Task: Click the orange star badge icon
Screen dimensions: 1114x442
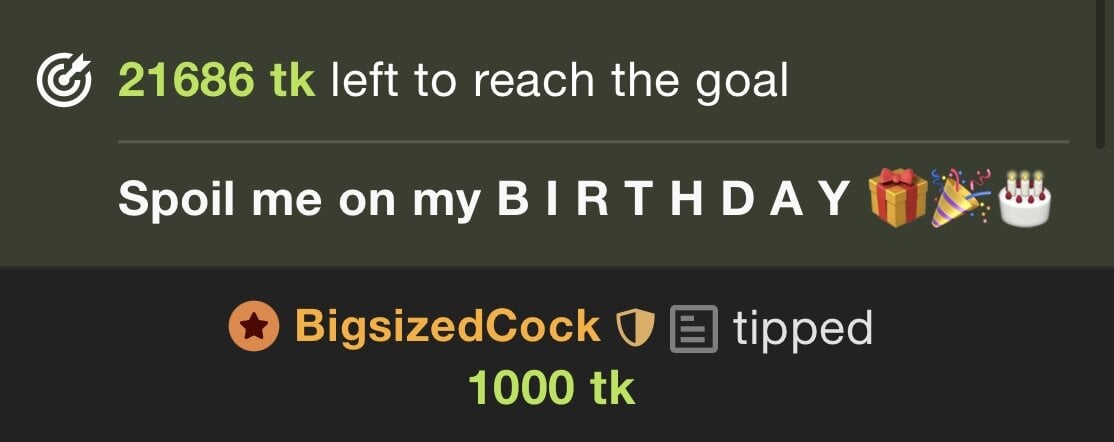Action: point(254,326)
